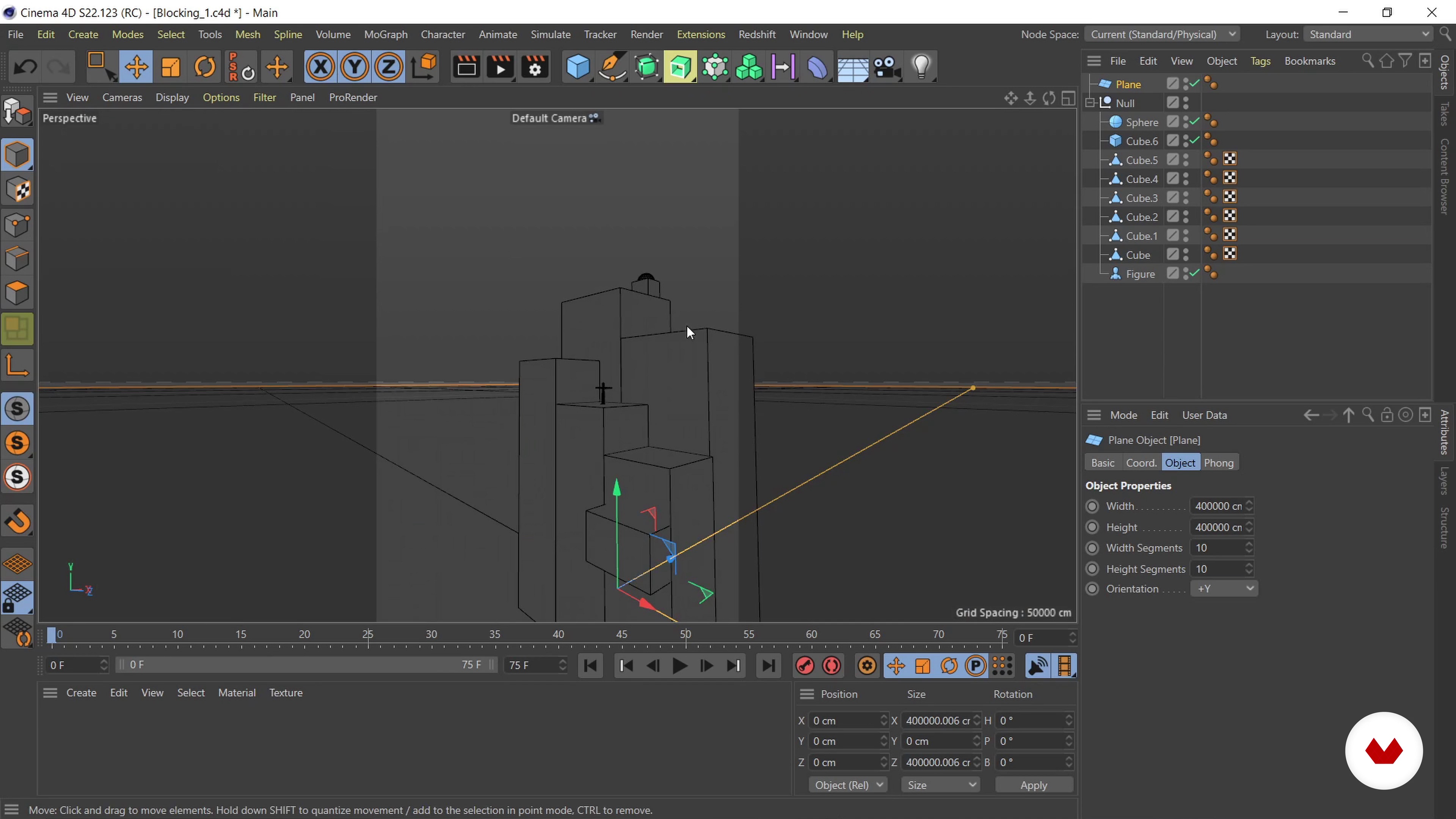This screenshot has width=1456, height=819.
Task: Switch to Polygons mode in left sidebar
Action: click(x=17, y=293)
